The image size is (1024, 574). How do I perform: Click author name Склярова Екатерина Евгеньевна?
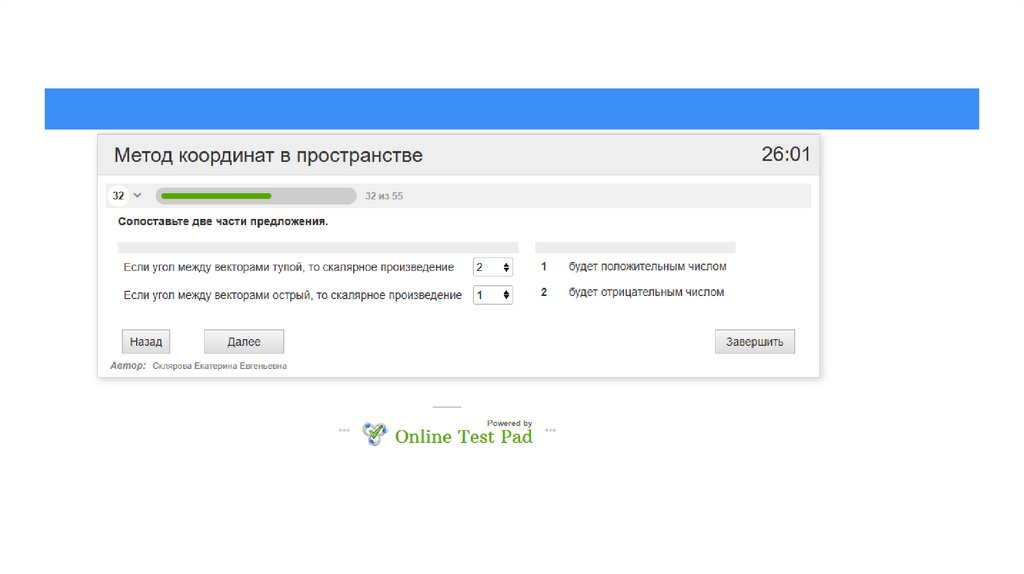click(219, 366)
